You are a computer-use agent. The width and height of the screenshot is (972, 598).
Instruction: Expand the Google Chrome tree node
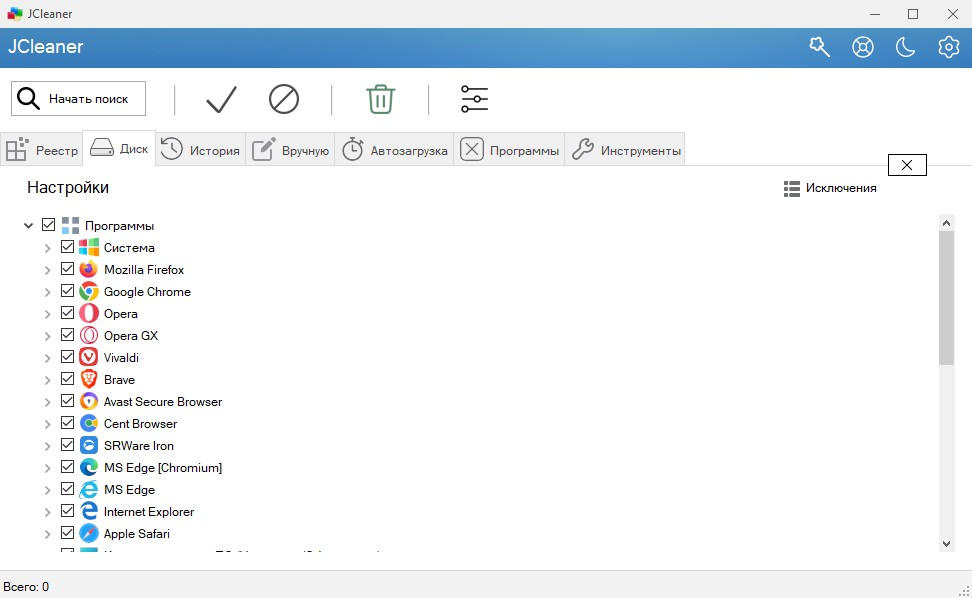(47, 292)
